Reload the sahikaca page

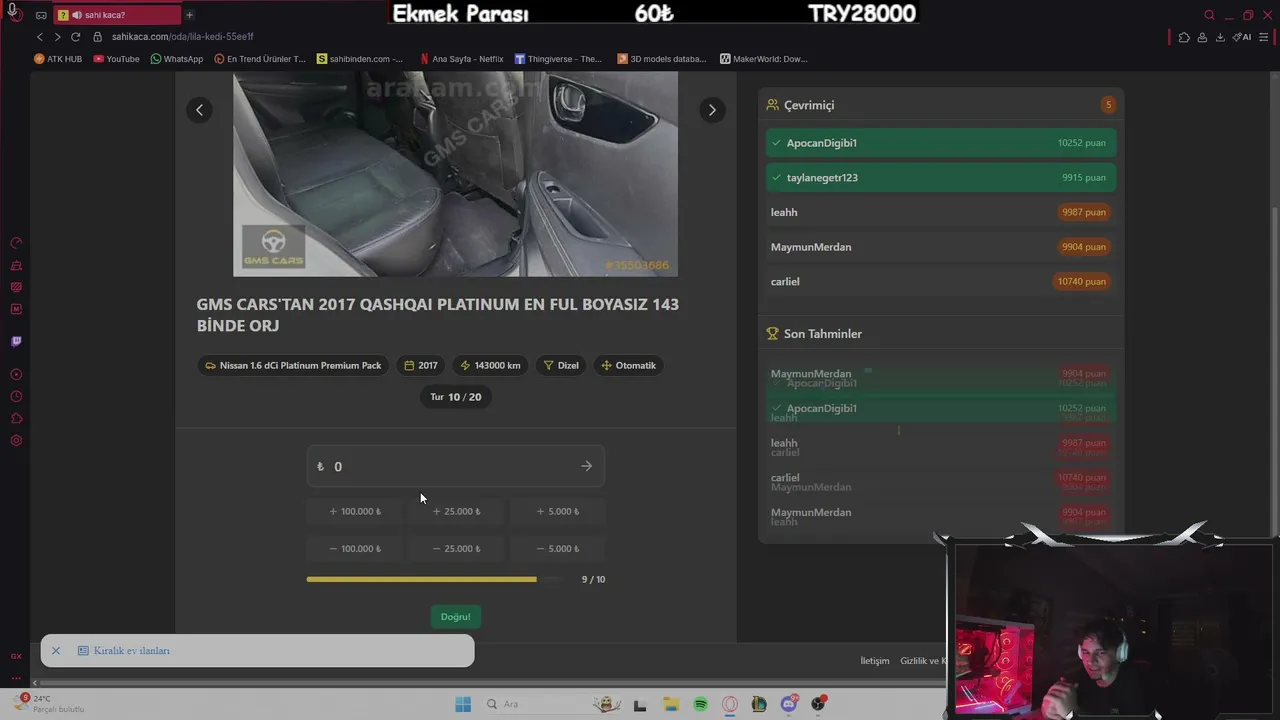75,37
